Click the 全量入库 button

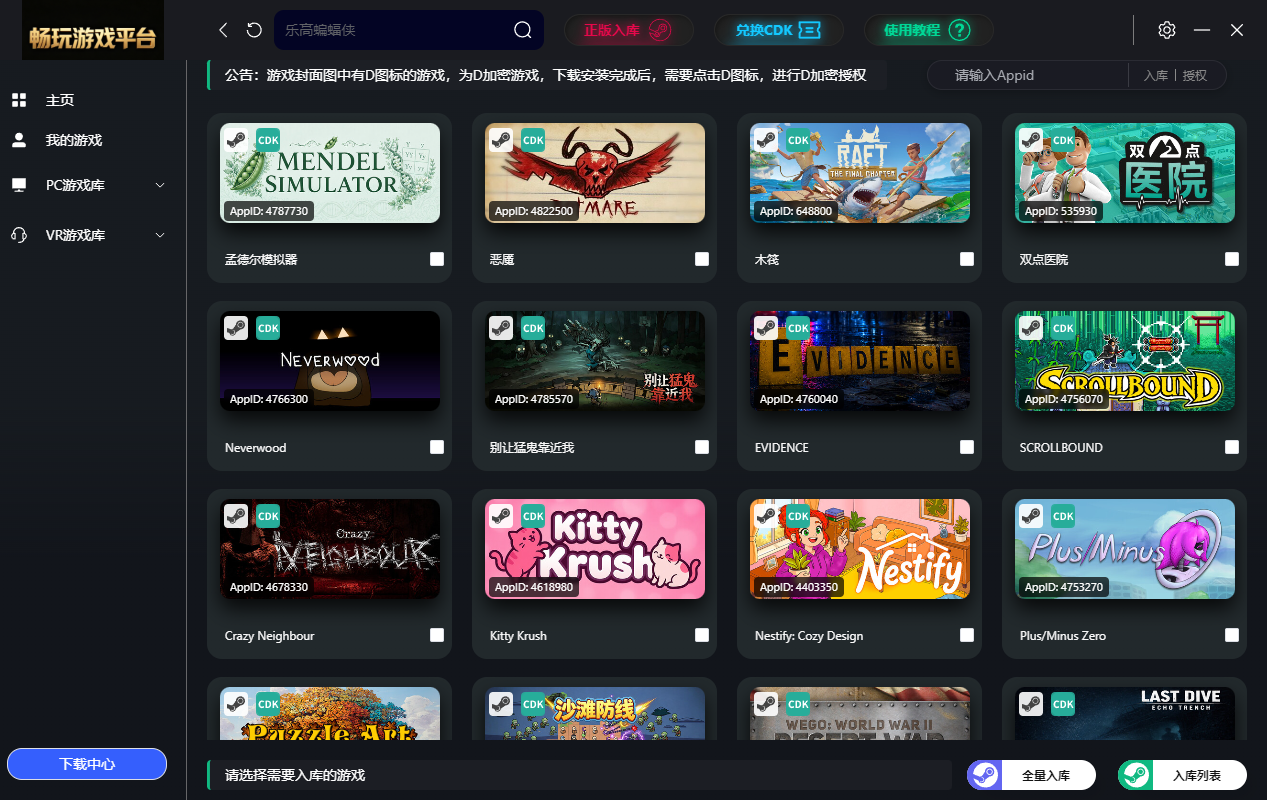tap(1032, 775)
